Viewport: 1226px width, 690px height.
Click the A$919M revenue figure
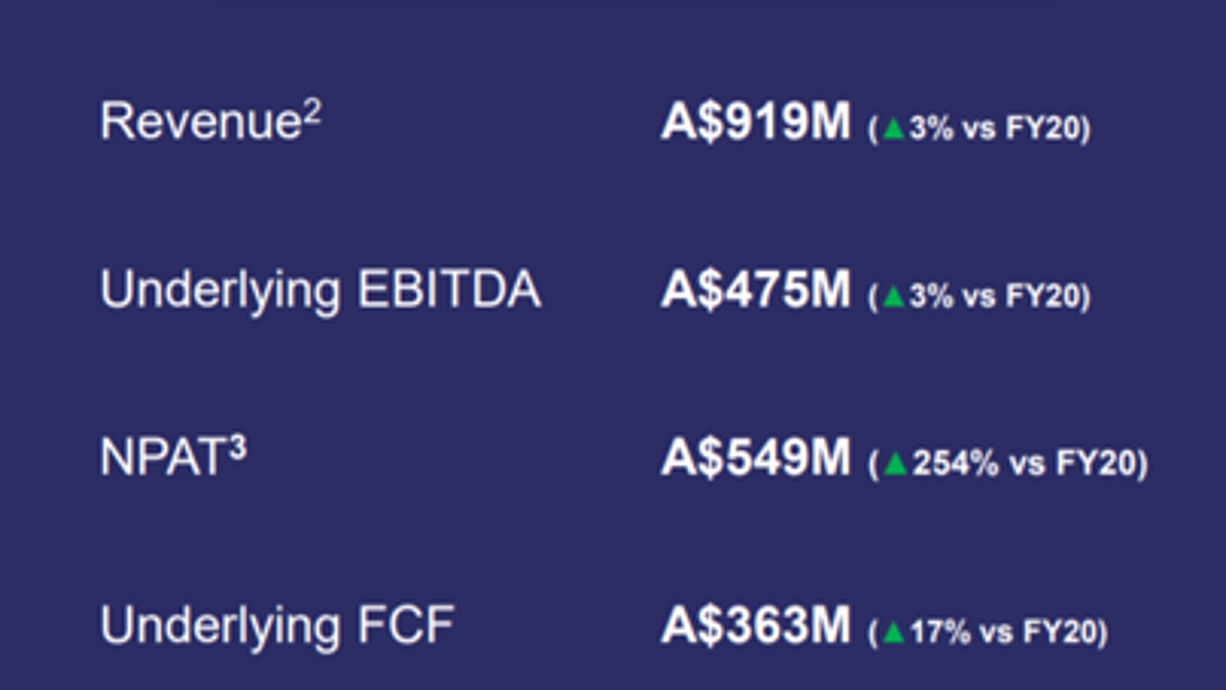(755, 124)
